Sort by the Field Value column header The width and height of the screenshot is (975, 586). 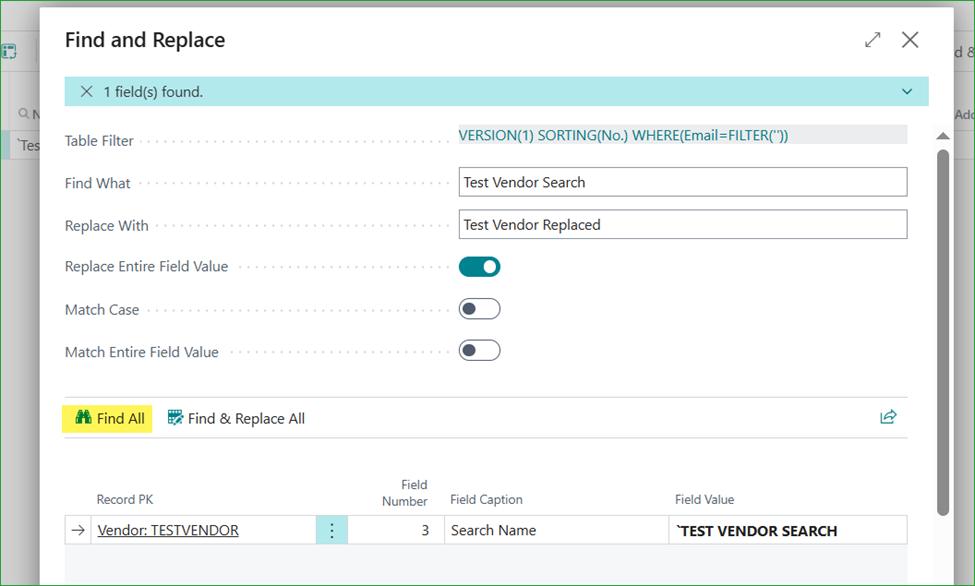click(x=705, y=500)
